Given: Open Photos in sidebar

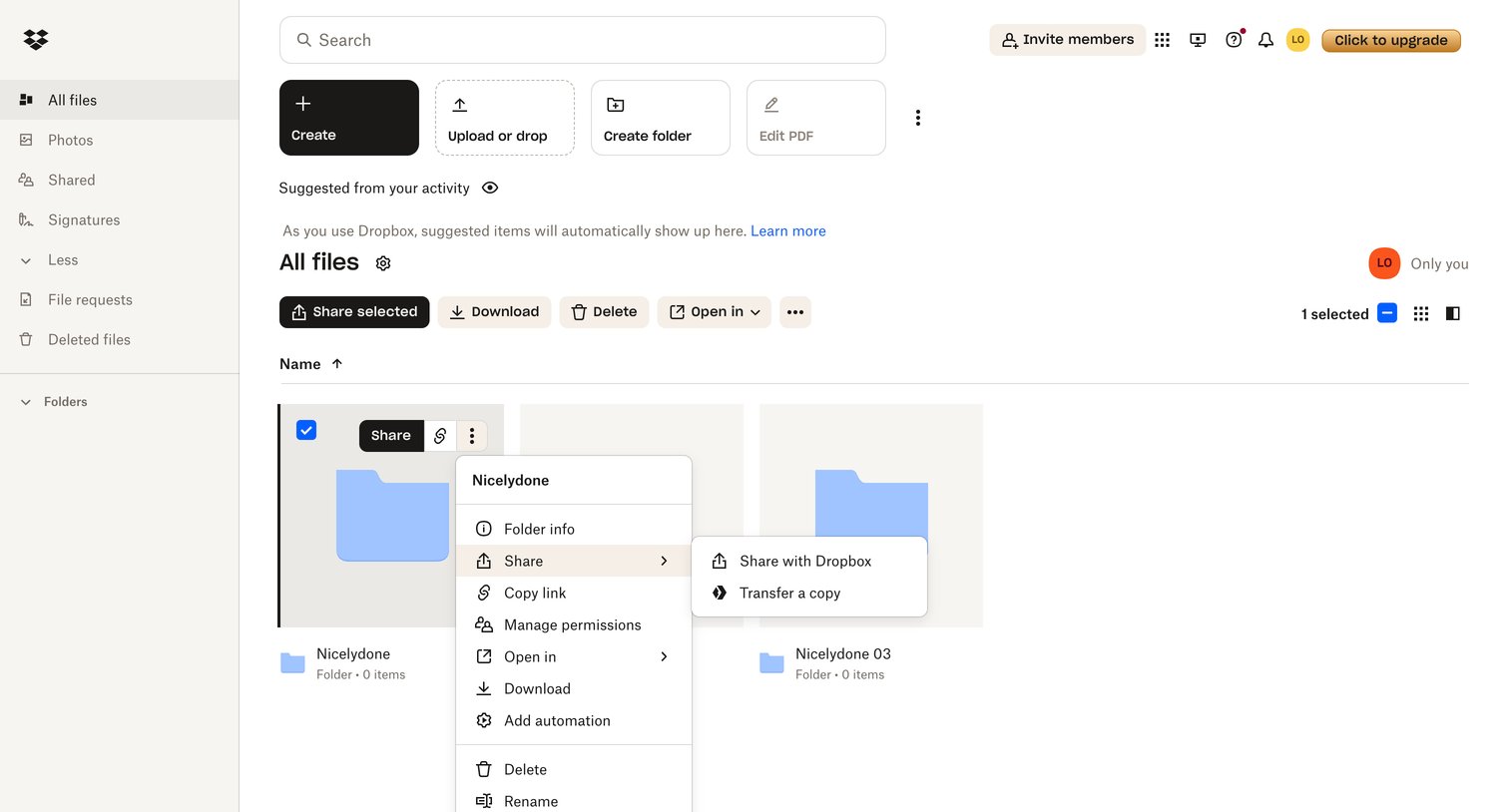Looking at the screenshot, I should [x=120, y=140].
